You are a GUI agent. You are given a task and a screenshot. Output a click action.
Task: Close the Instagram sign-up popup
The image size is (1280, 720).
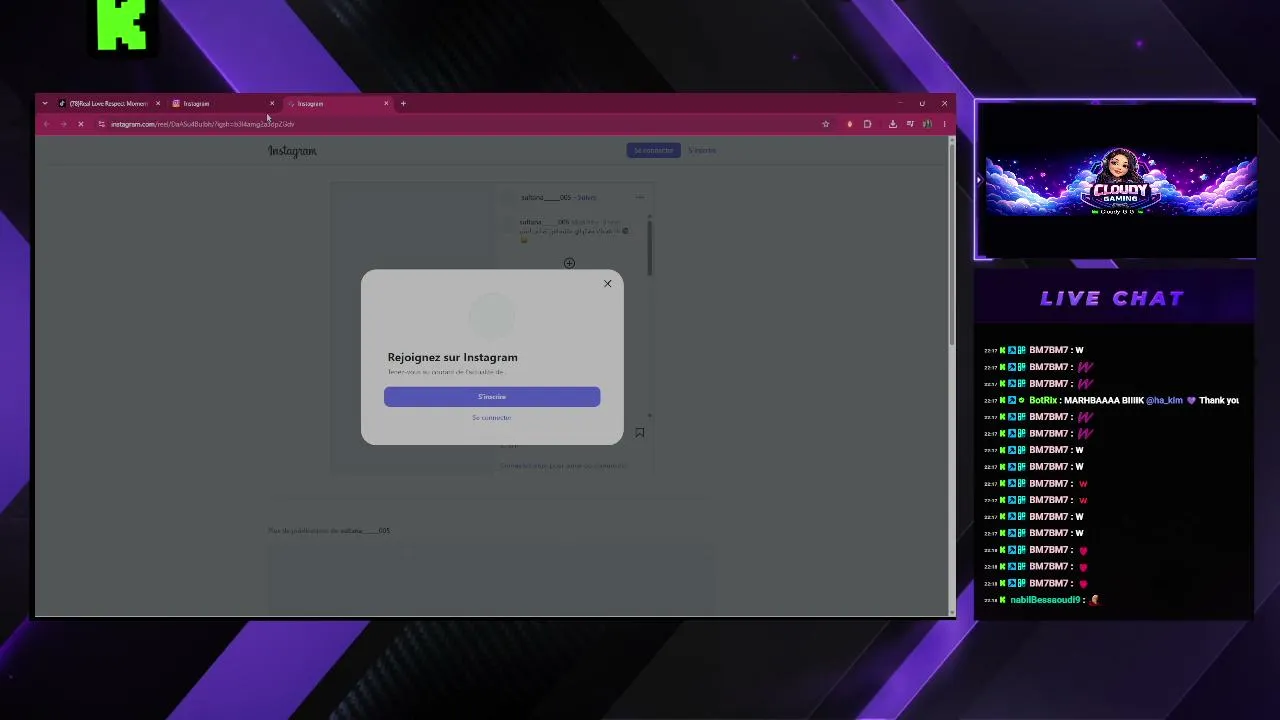pyautogui.click(x=607, y=284)
